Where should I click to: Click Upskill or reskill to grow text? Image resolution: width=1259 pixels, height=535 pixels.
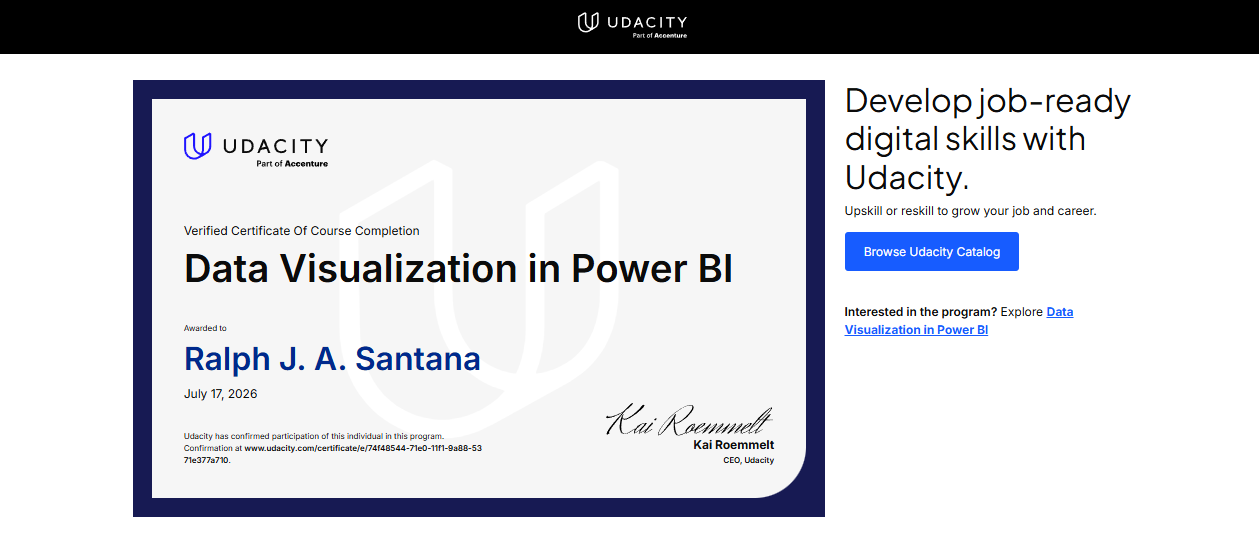[x=971, y=211]
